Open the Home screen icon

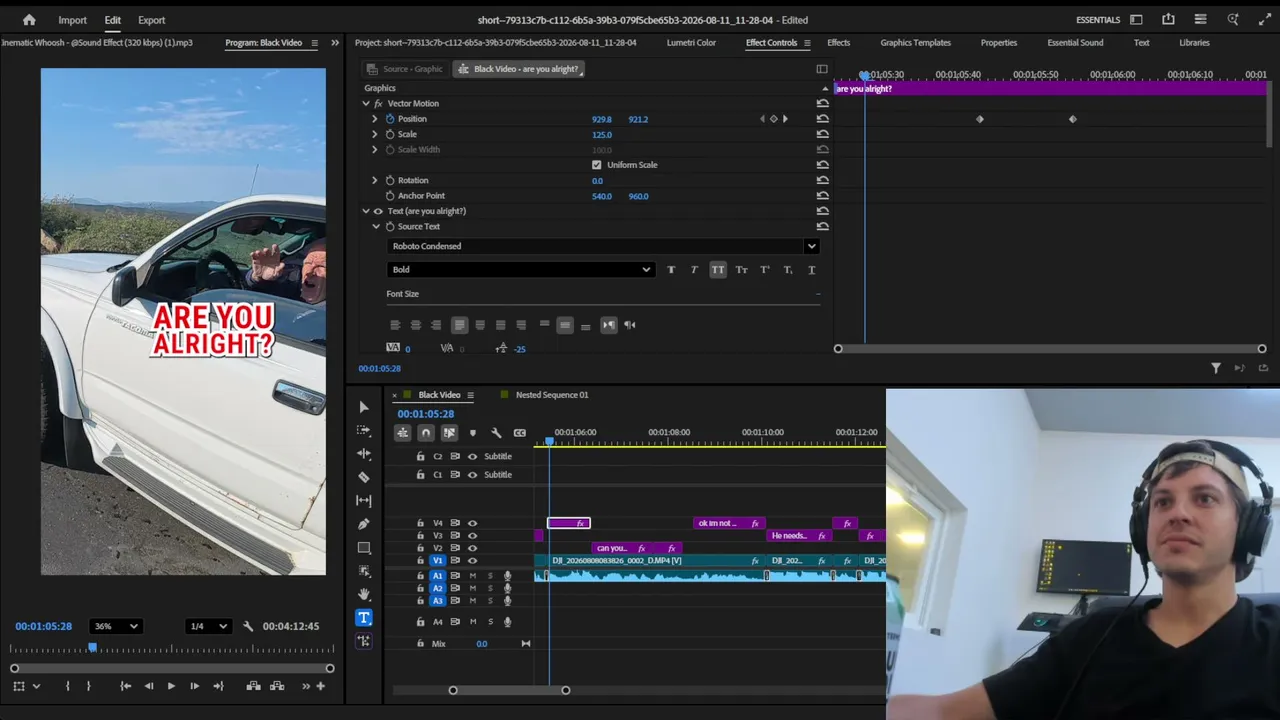(x=29, y=20)
